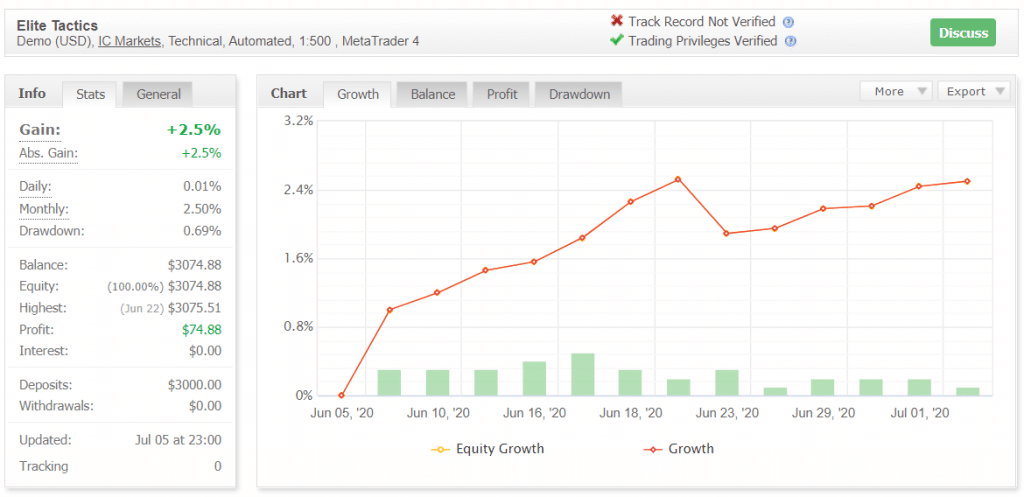Toggle Equity Growth series in chart legend
The image size is (1024, 497).
coord(488,449)
